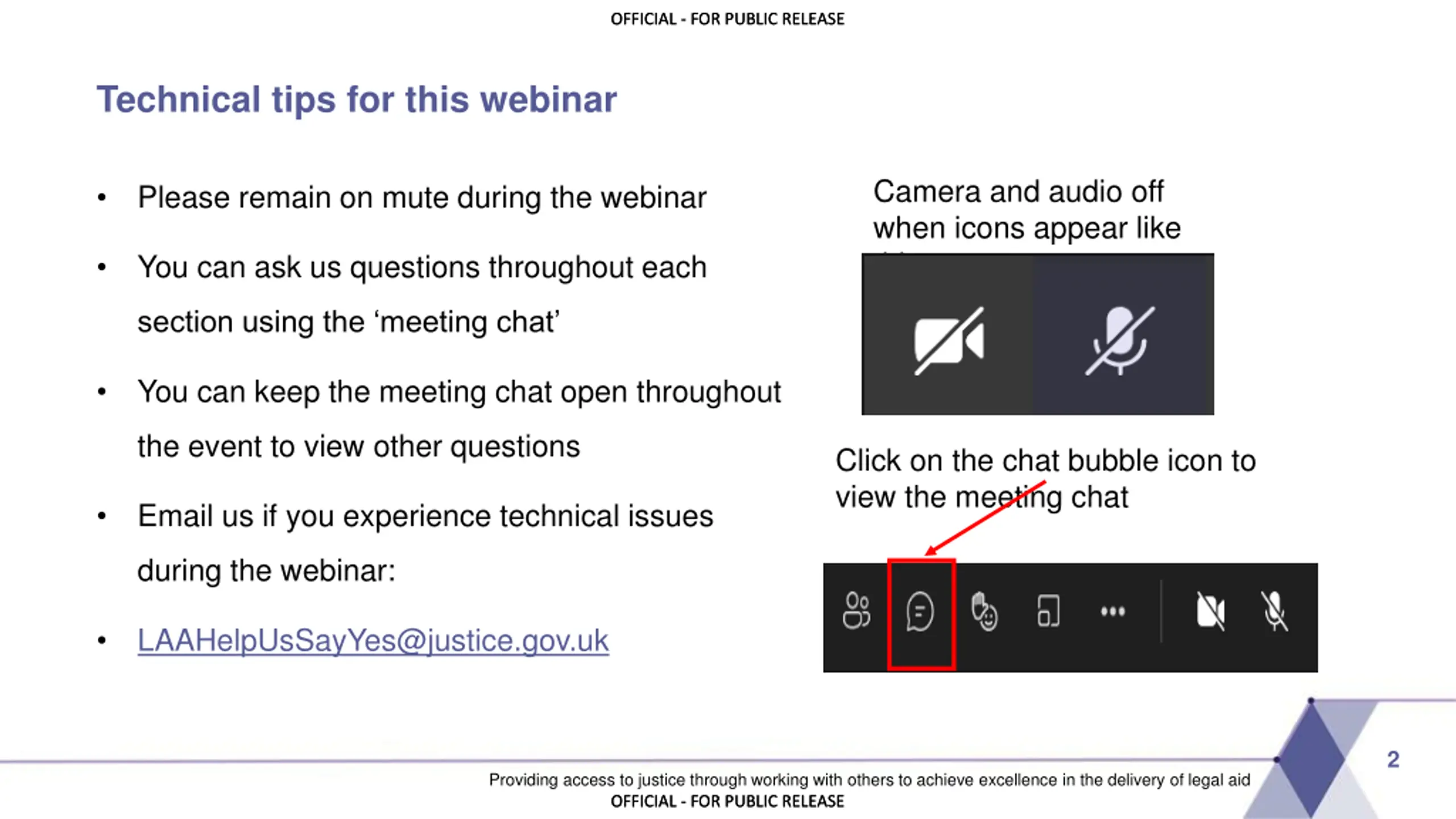Toggle the small camera-off icon in toolbar
Screen dimensions: 1456x819
(x=1211, y=611)
